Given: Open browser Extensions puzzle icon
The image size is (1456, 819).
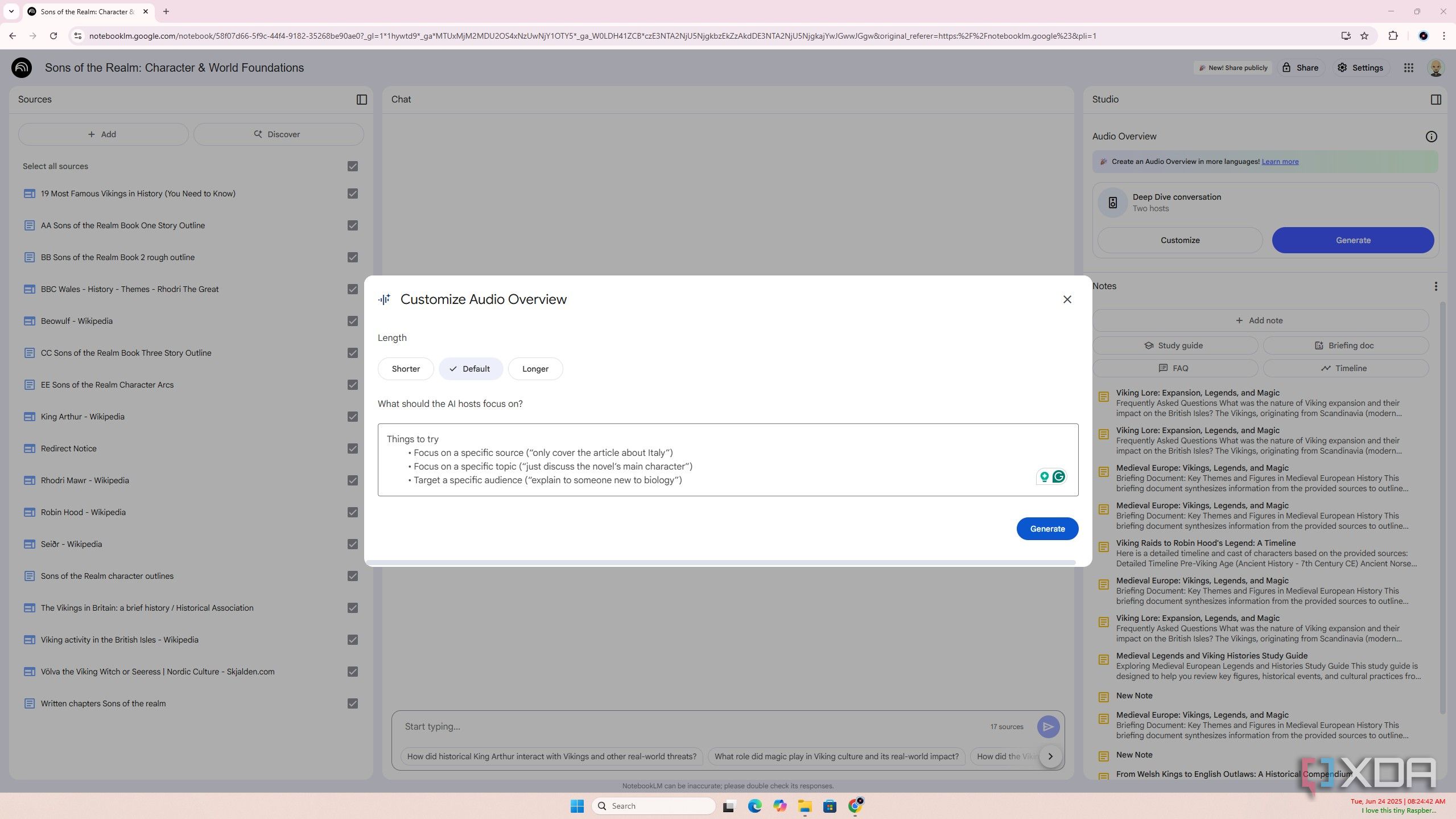Looking at the screenshot, I should click(x=1392, y=36).
